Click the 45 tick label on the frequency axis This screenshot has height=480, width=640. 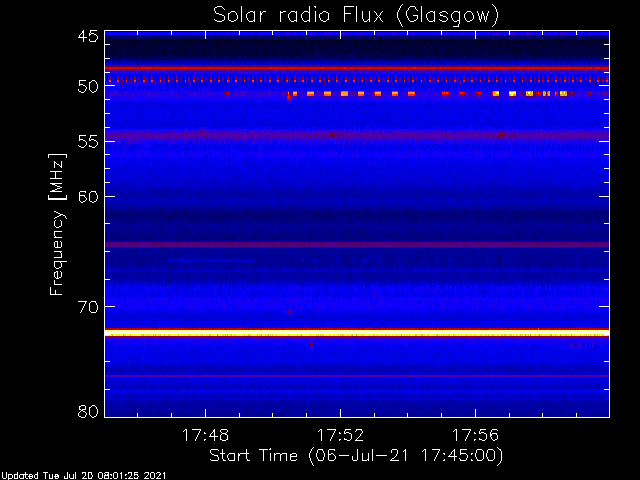tap(88, 36)
